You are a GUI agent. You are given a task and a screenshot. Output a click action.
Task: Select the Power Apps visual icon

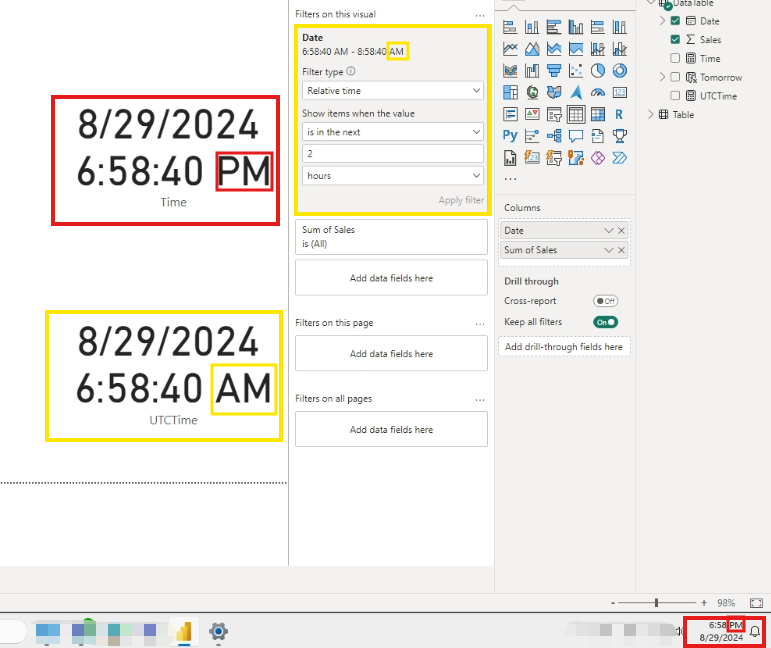click(x=598, y=158)
